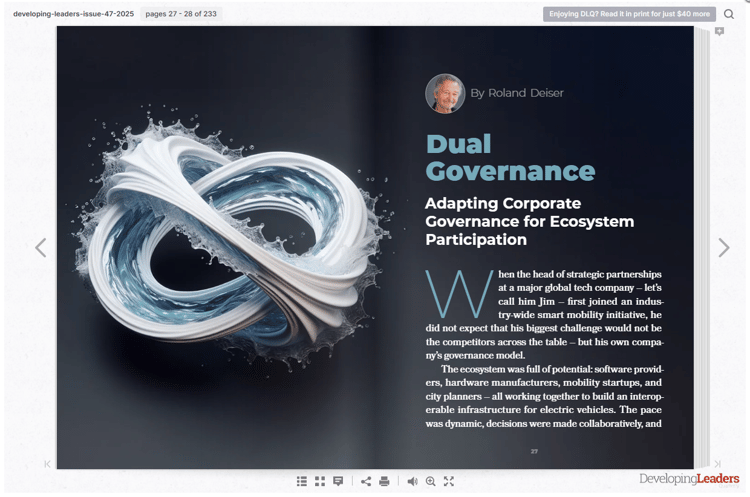Show page thumbnails grid view
This screenshot has width=750, height=497.
coord(320,481)
